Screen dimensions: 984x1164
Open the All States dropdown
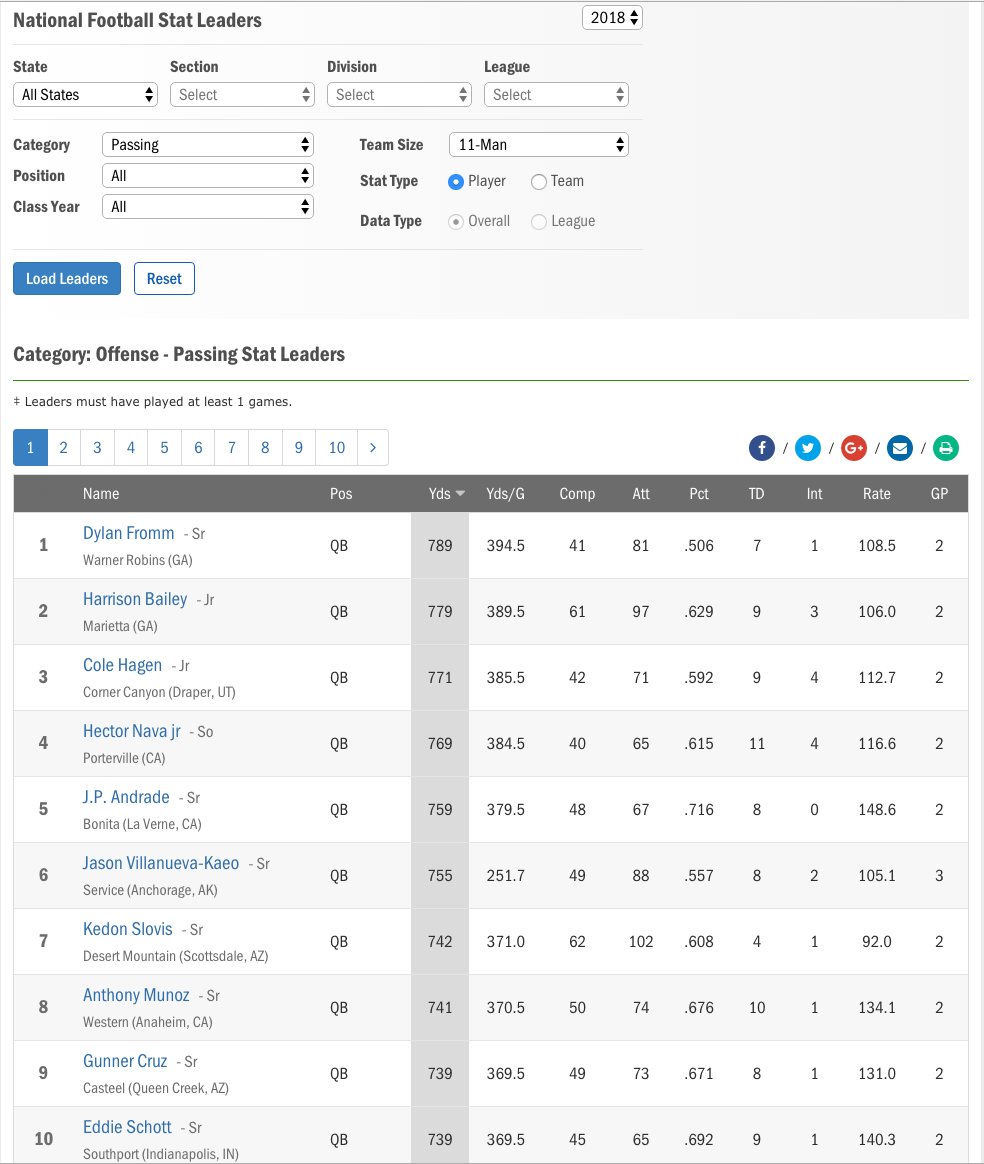tap(85, 94)
